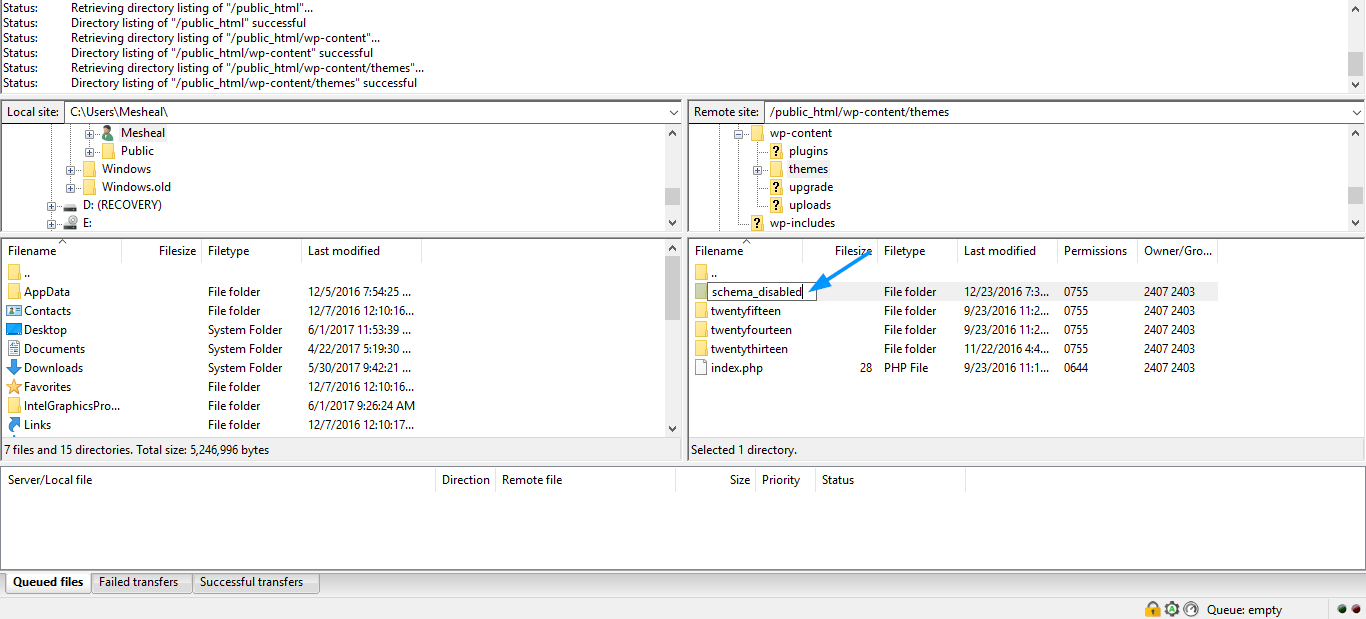The width and height of the screenshot is (1366, 619).
Task: Click the auto transfer type gear icon
Action: coord(1172,609)
